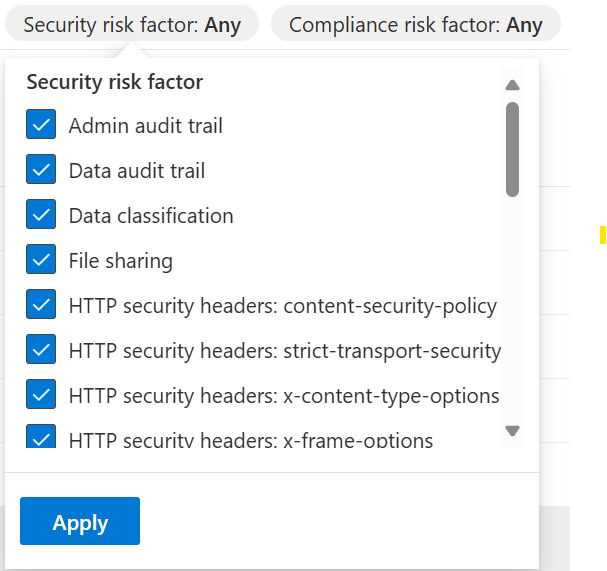The height and width of the screenshot is (571, 607).
Task: Toggle the Data classification checkbox
Action: pos(42,215)
